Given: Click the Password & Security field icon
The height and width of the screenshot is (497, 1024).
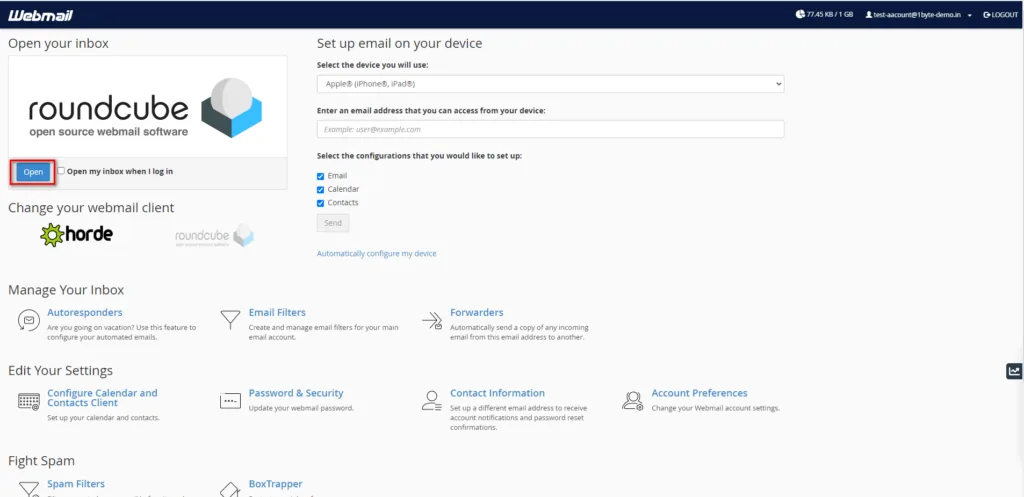Looking at the screenshot, I should pos(231,401).
